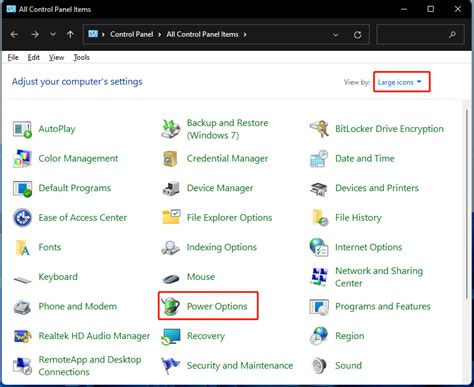This screenshot has width=474, height=387.
Task: Open the Keyboard link text
Action: [x=58, y=277]
